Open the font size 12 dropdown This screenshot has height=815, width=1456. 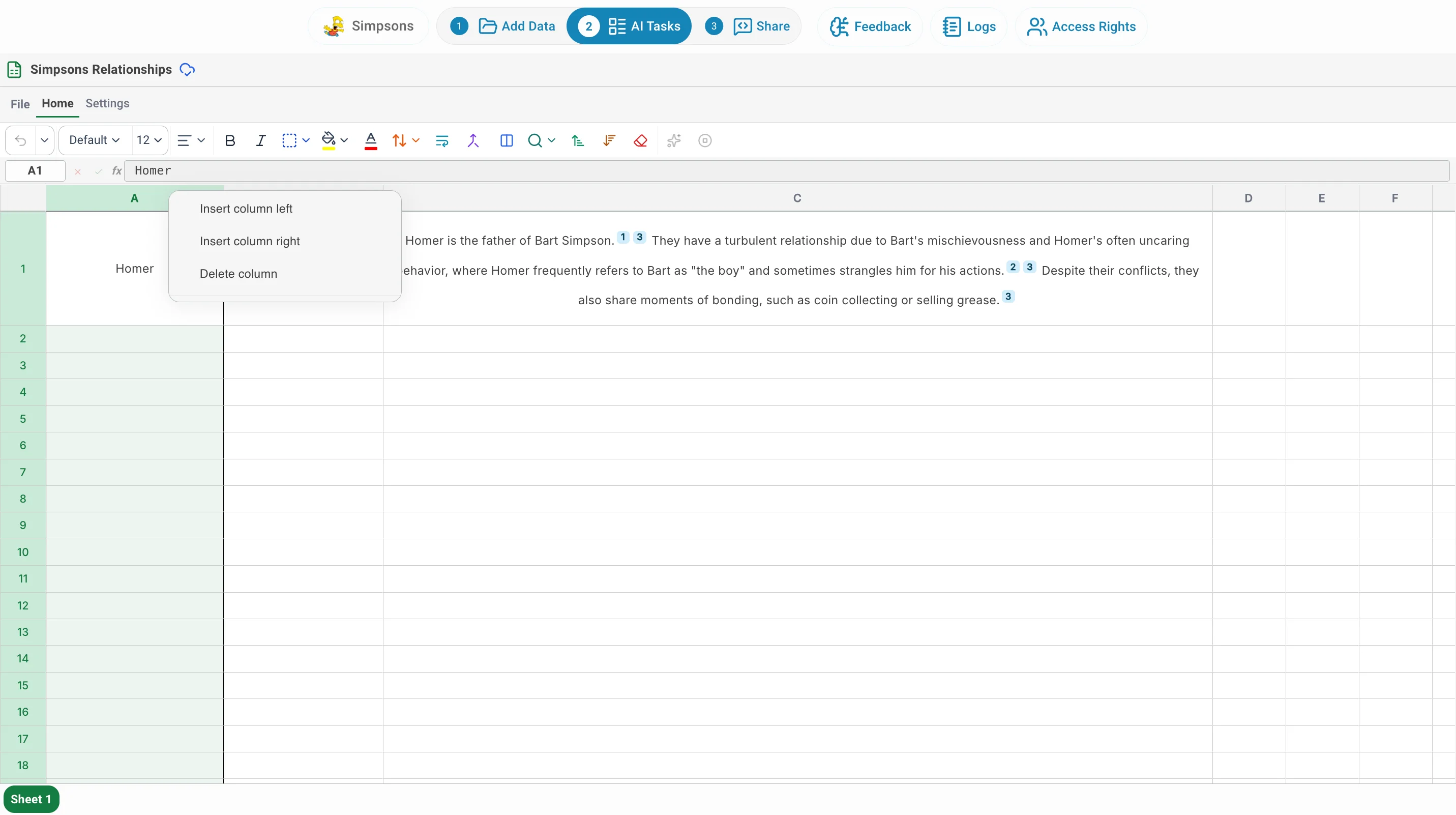coord(149,140)
